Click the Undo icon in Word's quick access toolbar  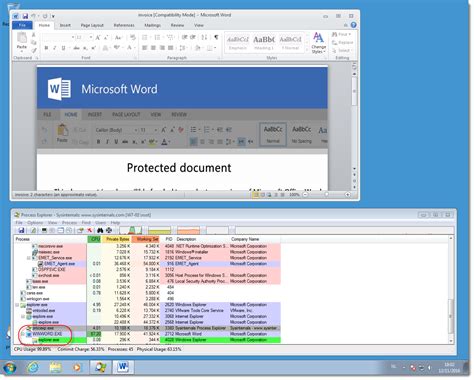coord(34,16)
